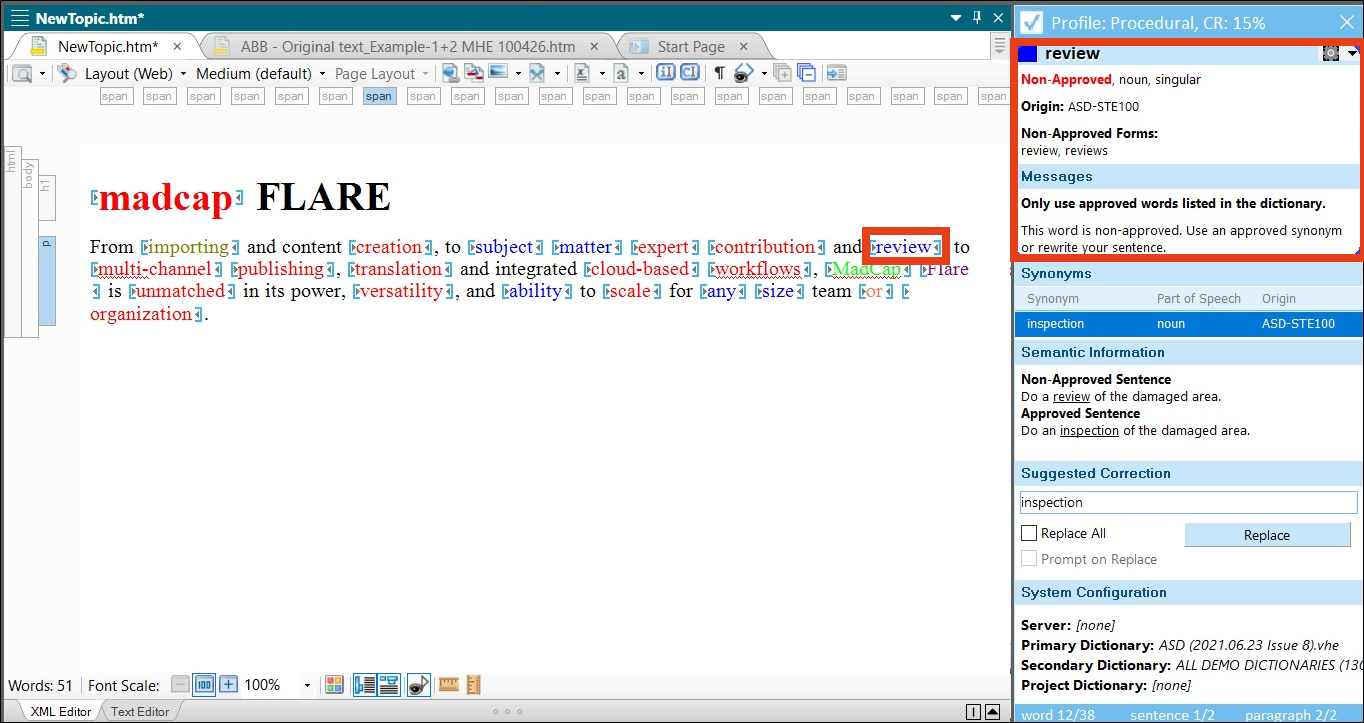Toggle the horizontal ruler icon
Screen dimensions: 1364x723
coord(448,685)
